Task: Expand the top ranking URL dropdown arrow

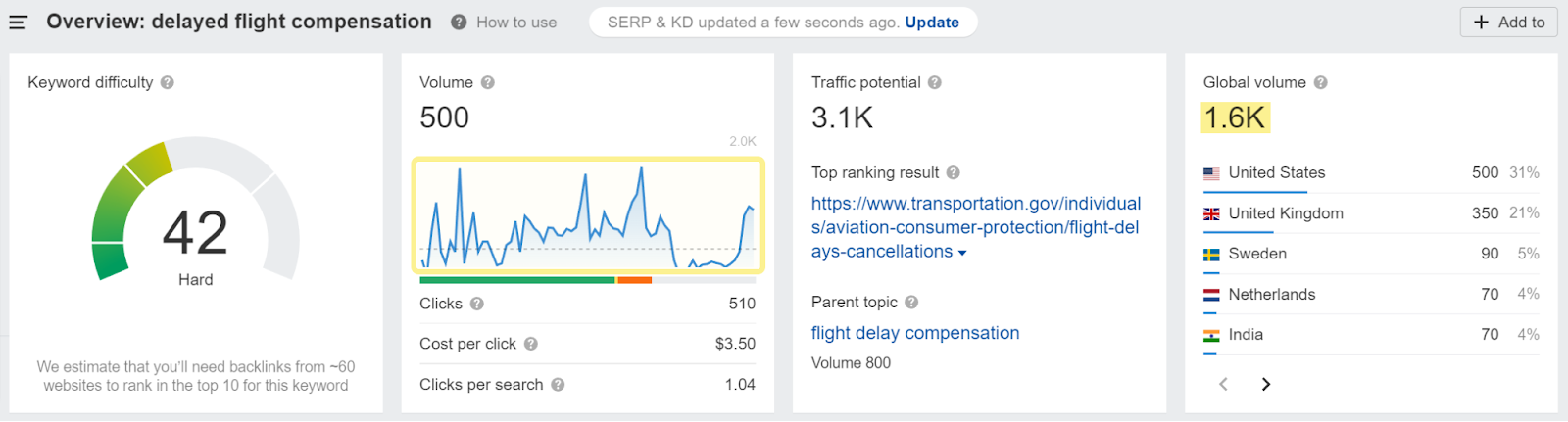Action: [962, 253]
